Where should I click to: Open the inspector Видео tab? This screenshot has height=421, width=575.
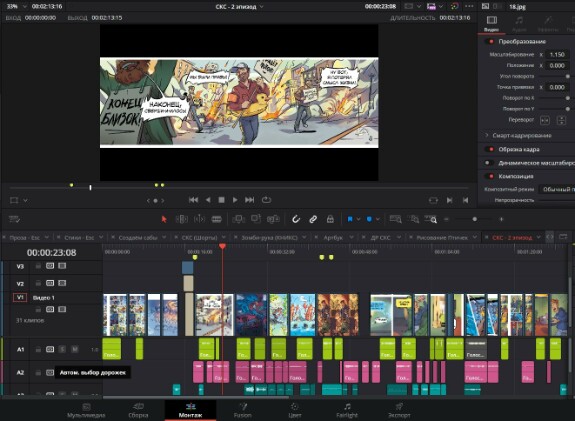point(491,23)
